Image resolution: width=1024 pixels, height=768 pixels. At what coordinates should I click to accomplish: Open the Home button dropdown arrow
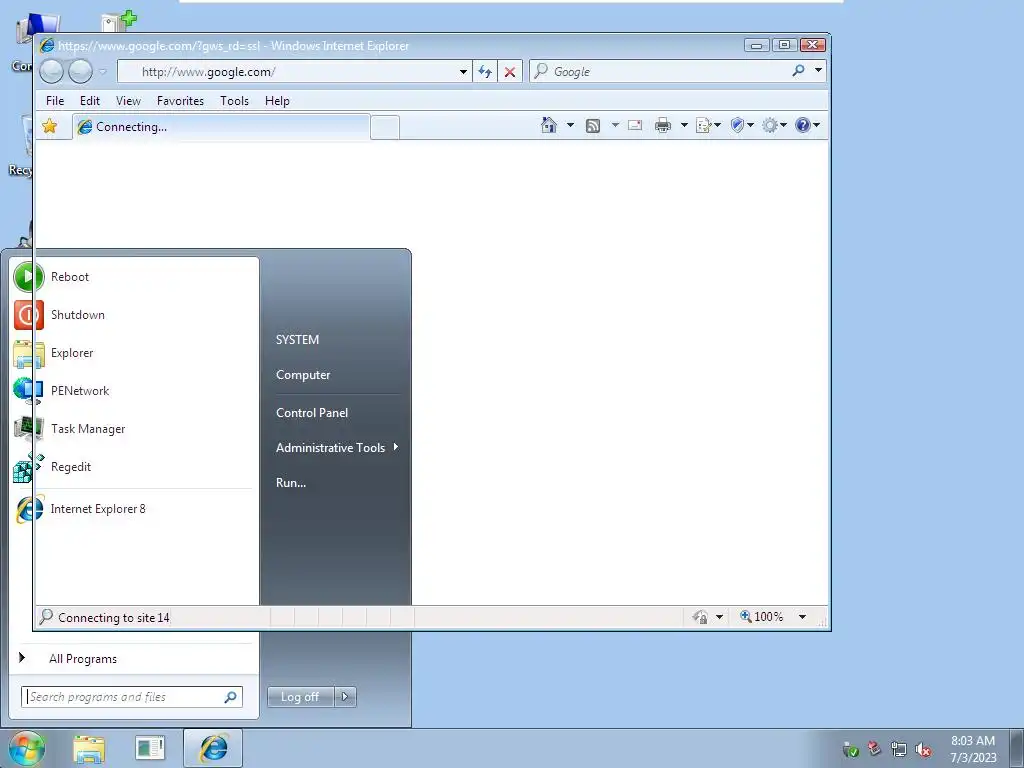click(570, 125)
